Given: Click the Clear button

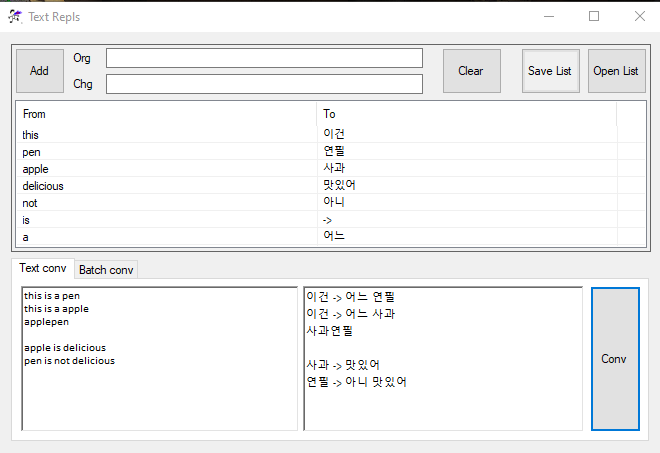Looking at the screenshot, I should pyautogui.click(x=471, y=71).
